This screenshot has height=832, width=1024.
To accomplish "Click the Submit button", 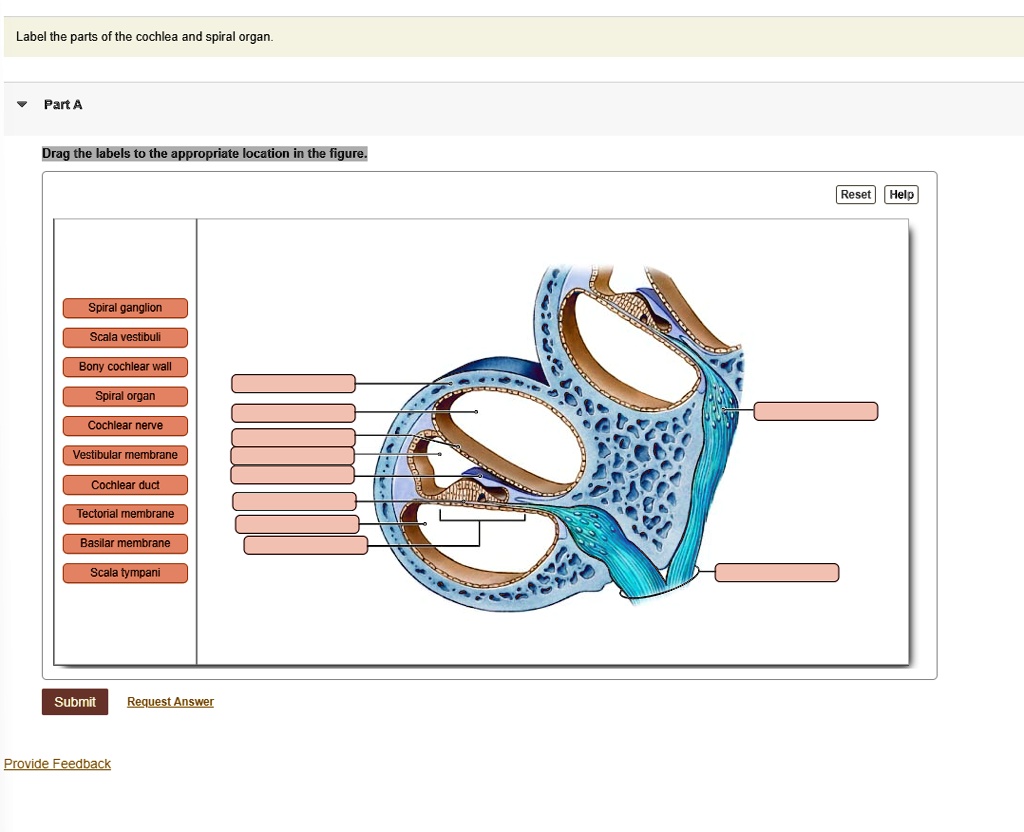I will click(x=74, y=701).
